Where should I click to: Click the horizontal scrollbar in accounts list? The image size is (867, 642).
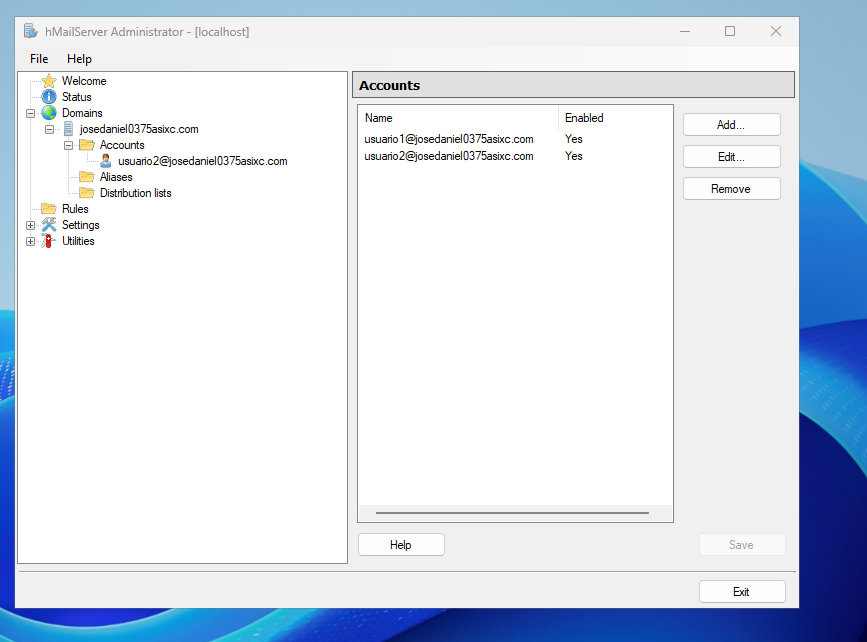tap(512, 513)
